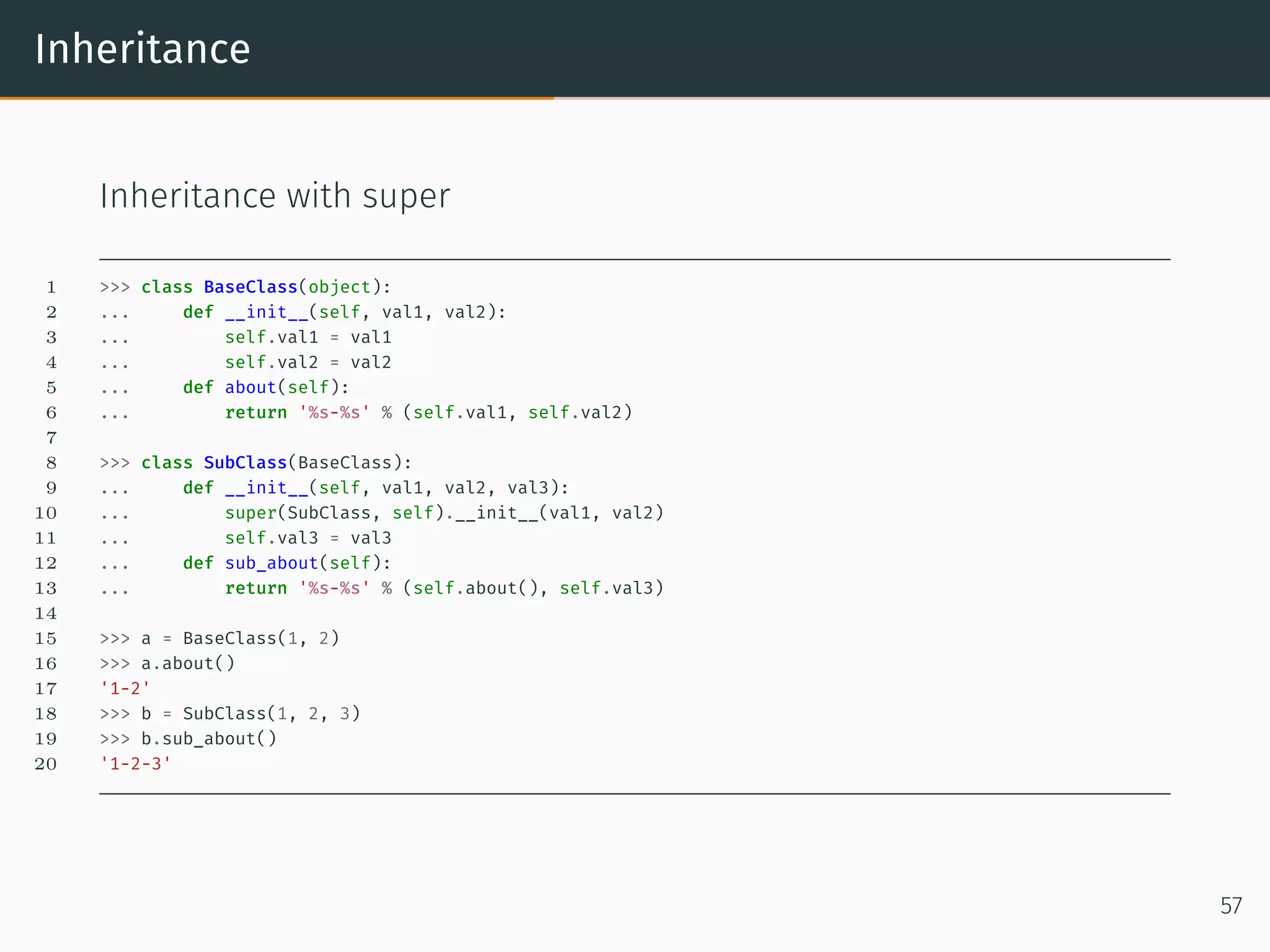Click line number 20 in the gutter

(46, 764)
